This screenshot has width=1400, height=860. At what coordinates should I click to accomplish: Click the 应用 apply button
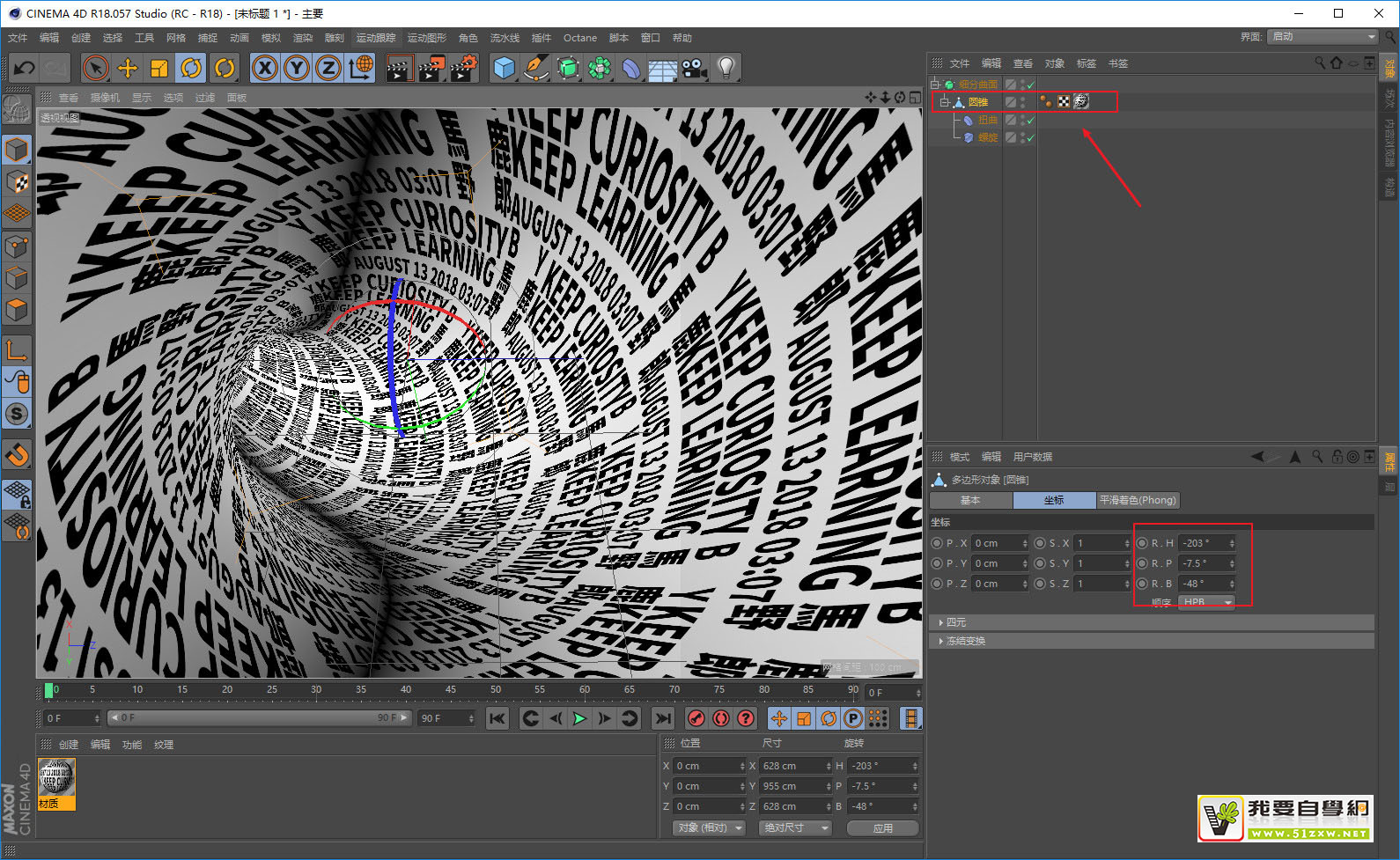click(883, 828)
